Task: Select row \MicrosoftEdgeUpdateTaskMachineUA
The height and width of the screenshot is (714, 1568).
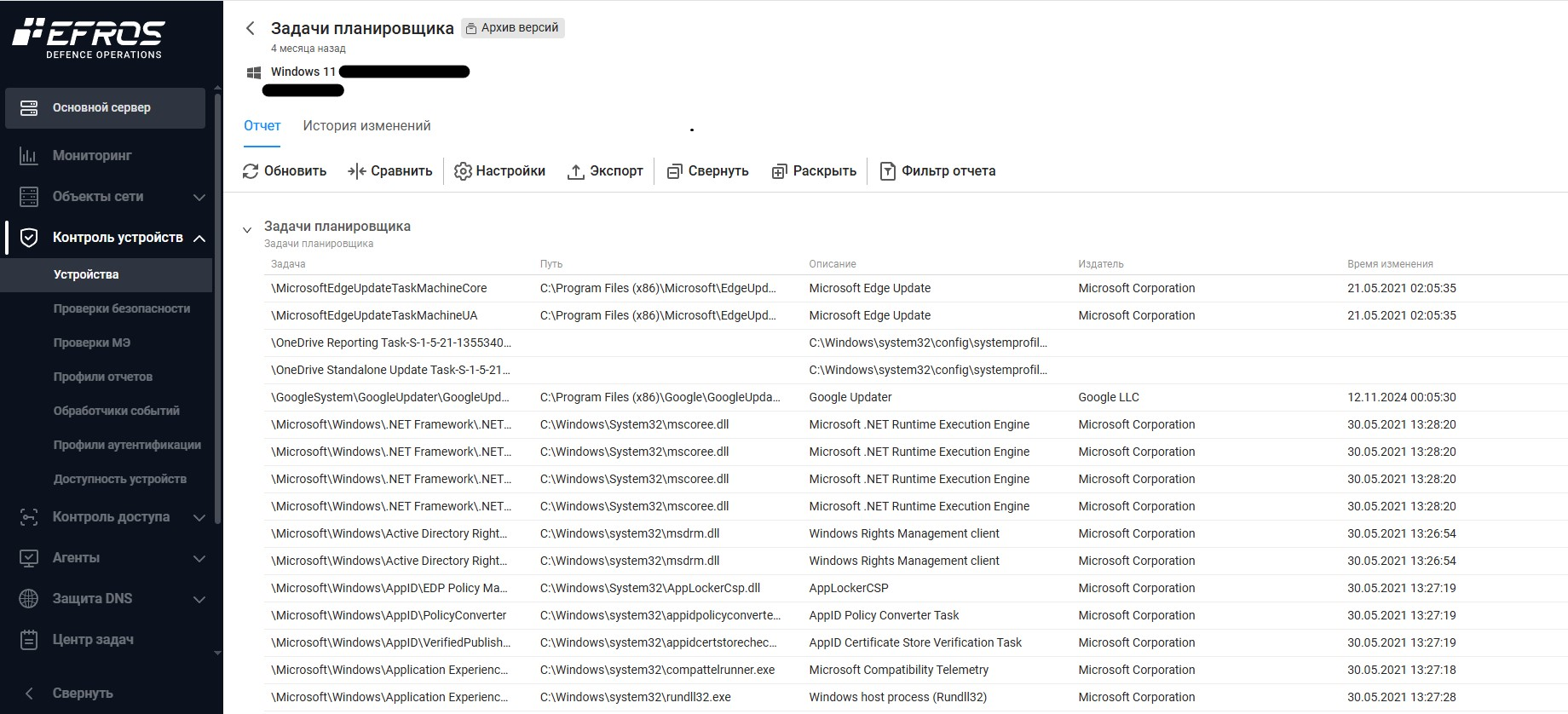Action: tap(916, 315)
